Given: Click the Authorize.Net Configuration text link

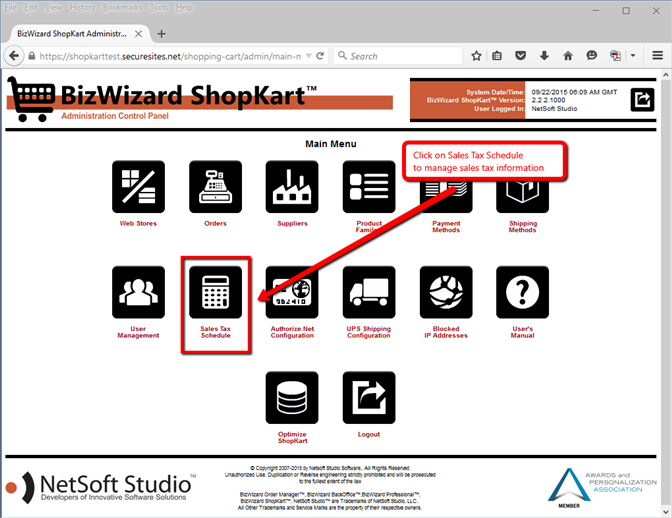Looking at the screenshot, I should click(x=292, y=332).
